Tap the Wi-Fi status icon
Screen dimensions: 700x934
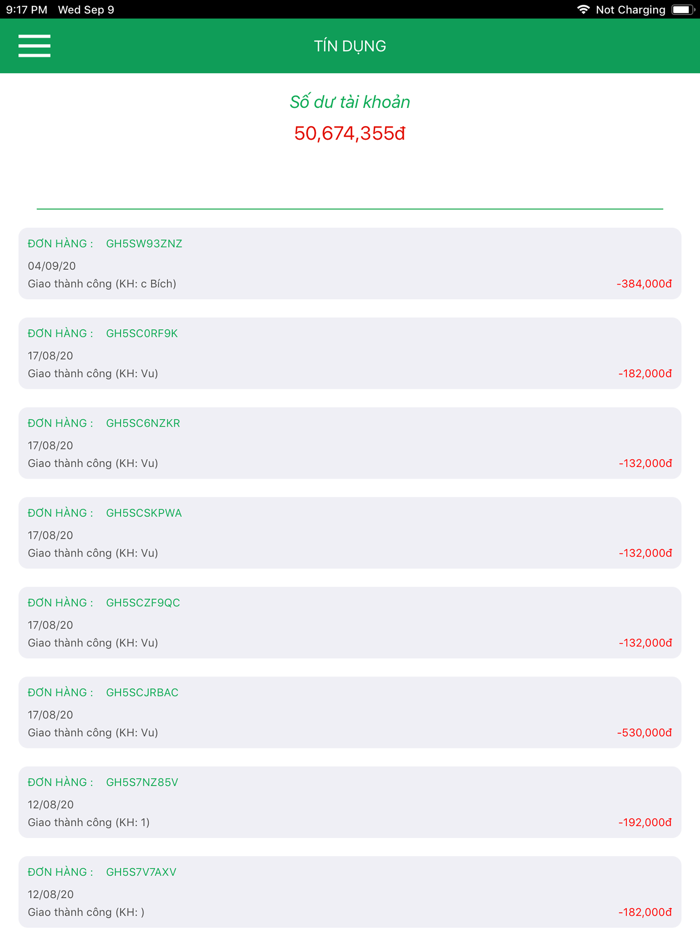tap(583, 10)
